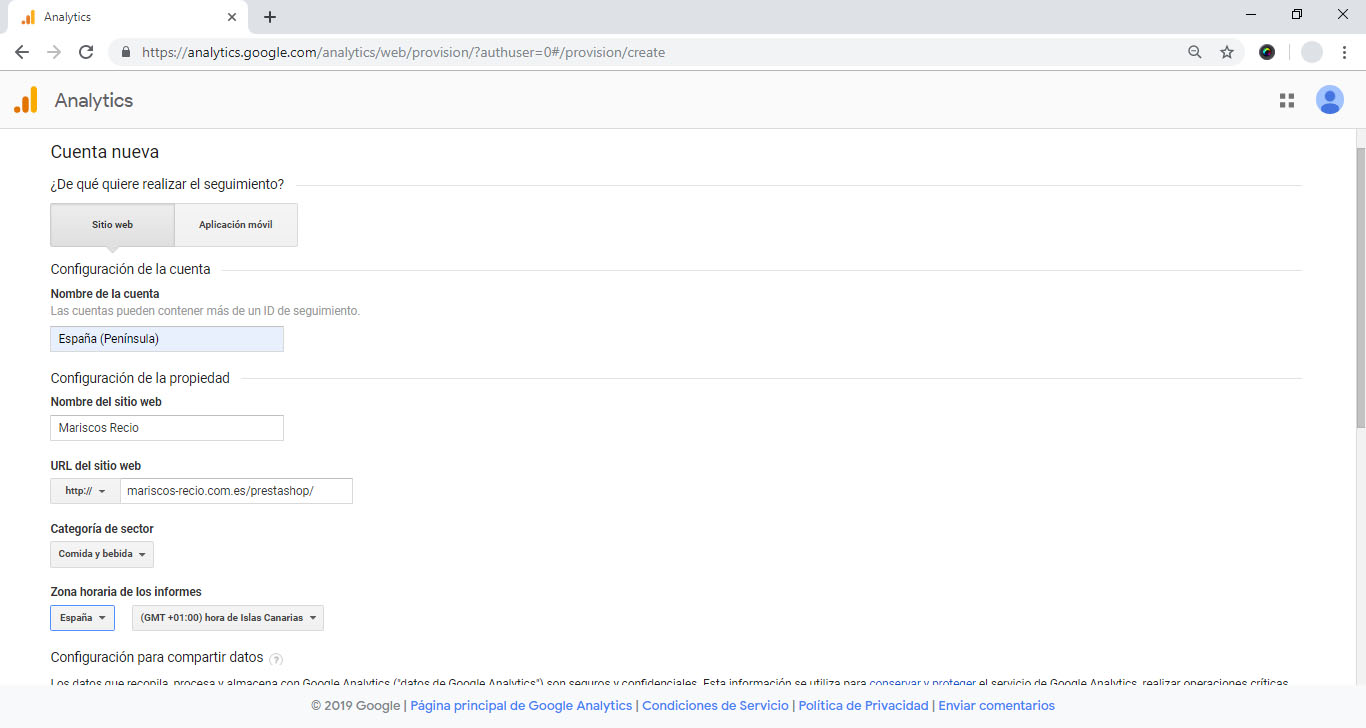The image size is (1366, 728).
Task: Go back to the previous page
Action: (x=22, y=52)
